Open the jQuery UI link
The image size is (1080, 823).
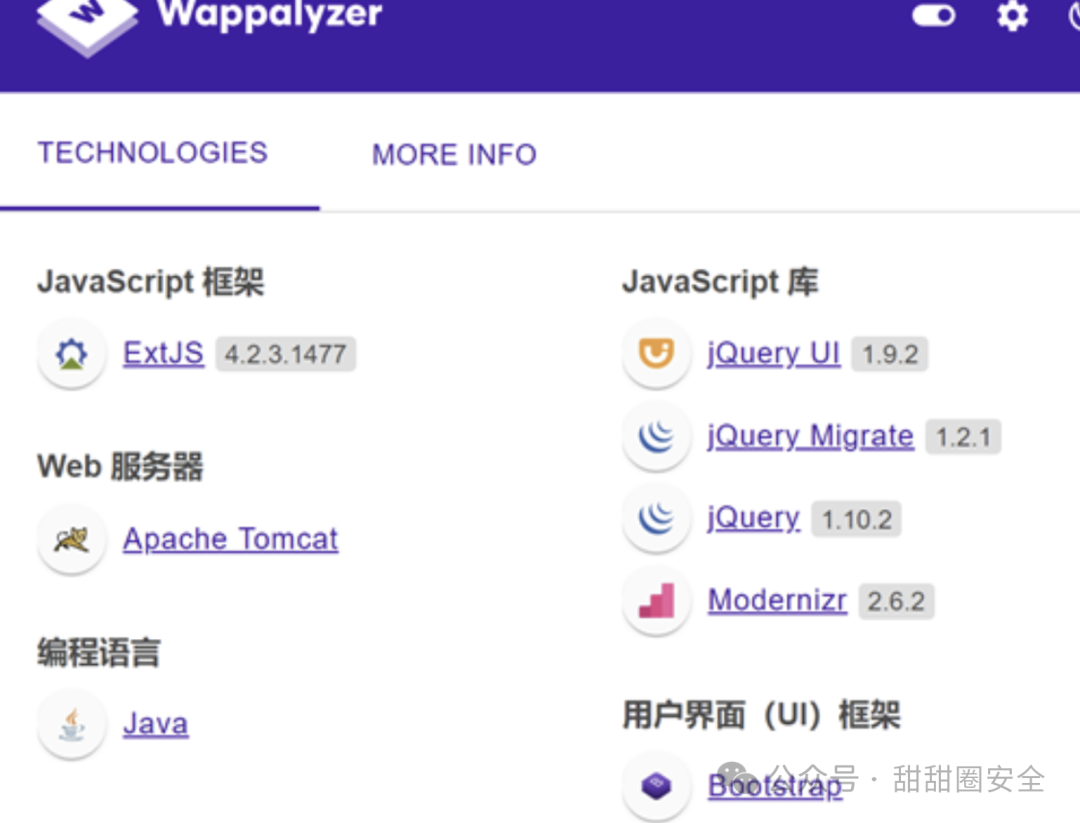(773, 353)
